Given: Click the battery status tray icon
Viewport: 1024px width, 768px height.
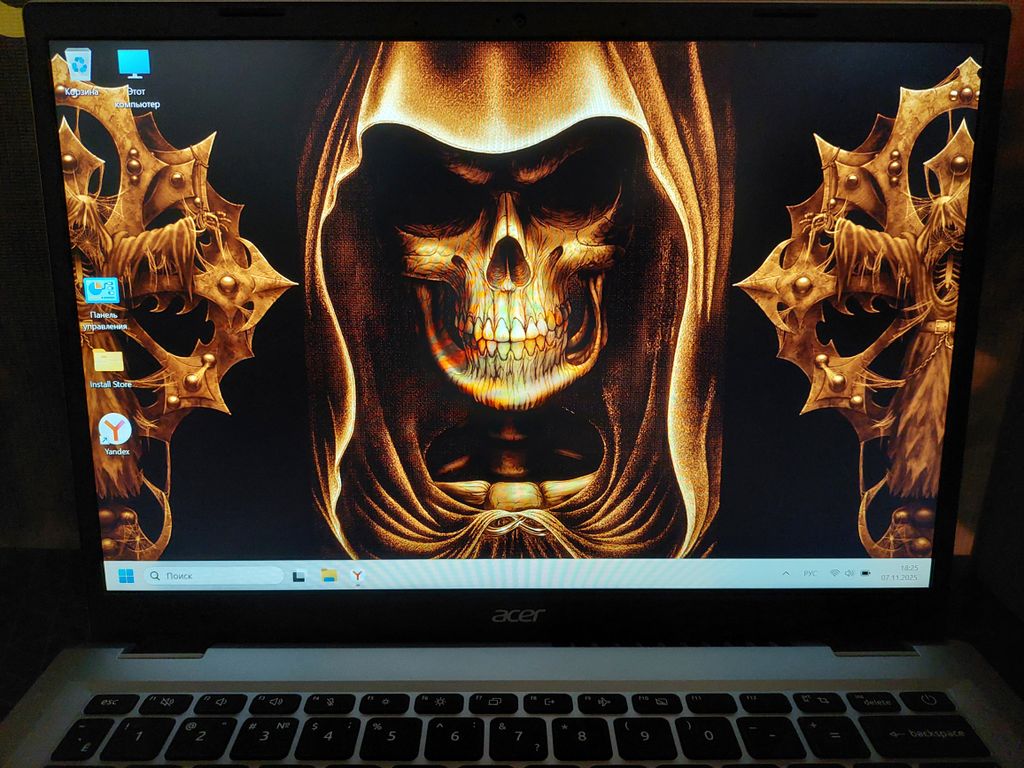Looking at the screenshot, I should tap(865, 573).
